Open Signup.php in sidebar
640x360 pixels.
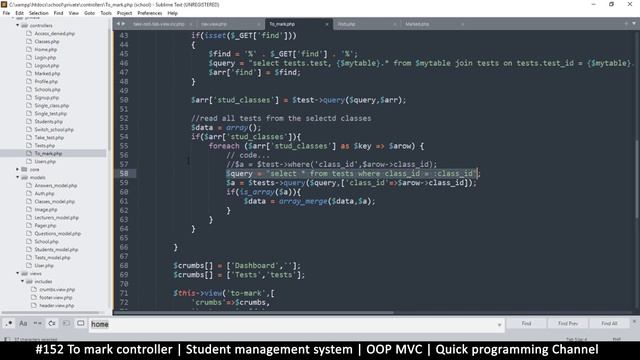pyautogui.click(x=47, y=98)
